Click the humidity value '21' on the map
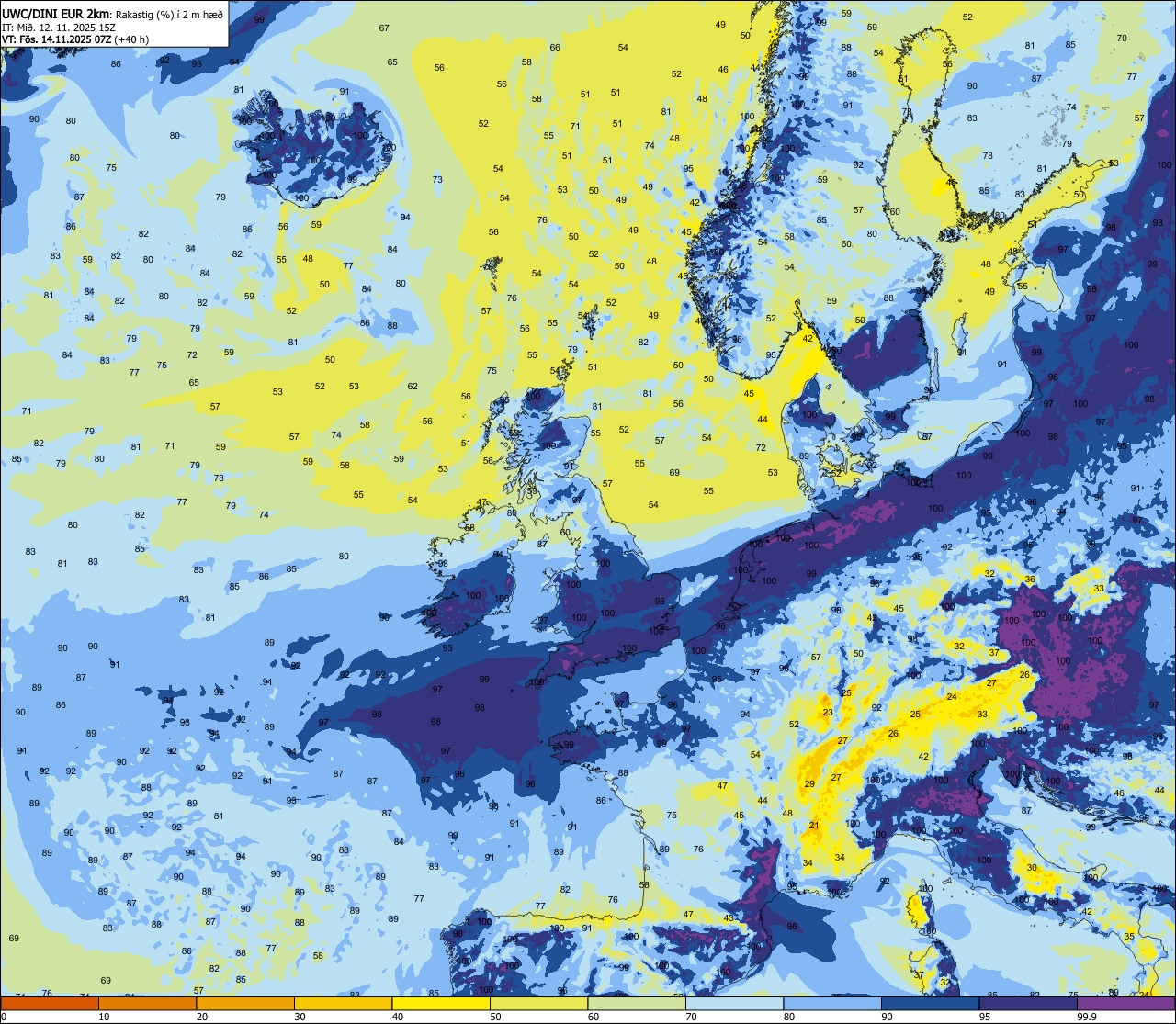1176x1024 pixels. pyautogui.click(x=814, y=826)
